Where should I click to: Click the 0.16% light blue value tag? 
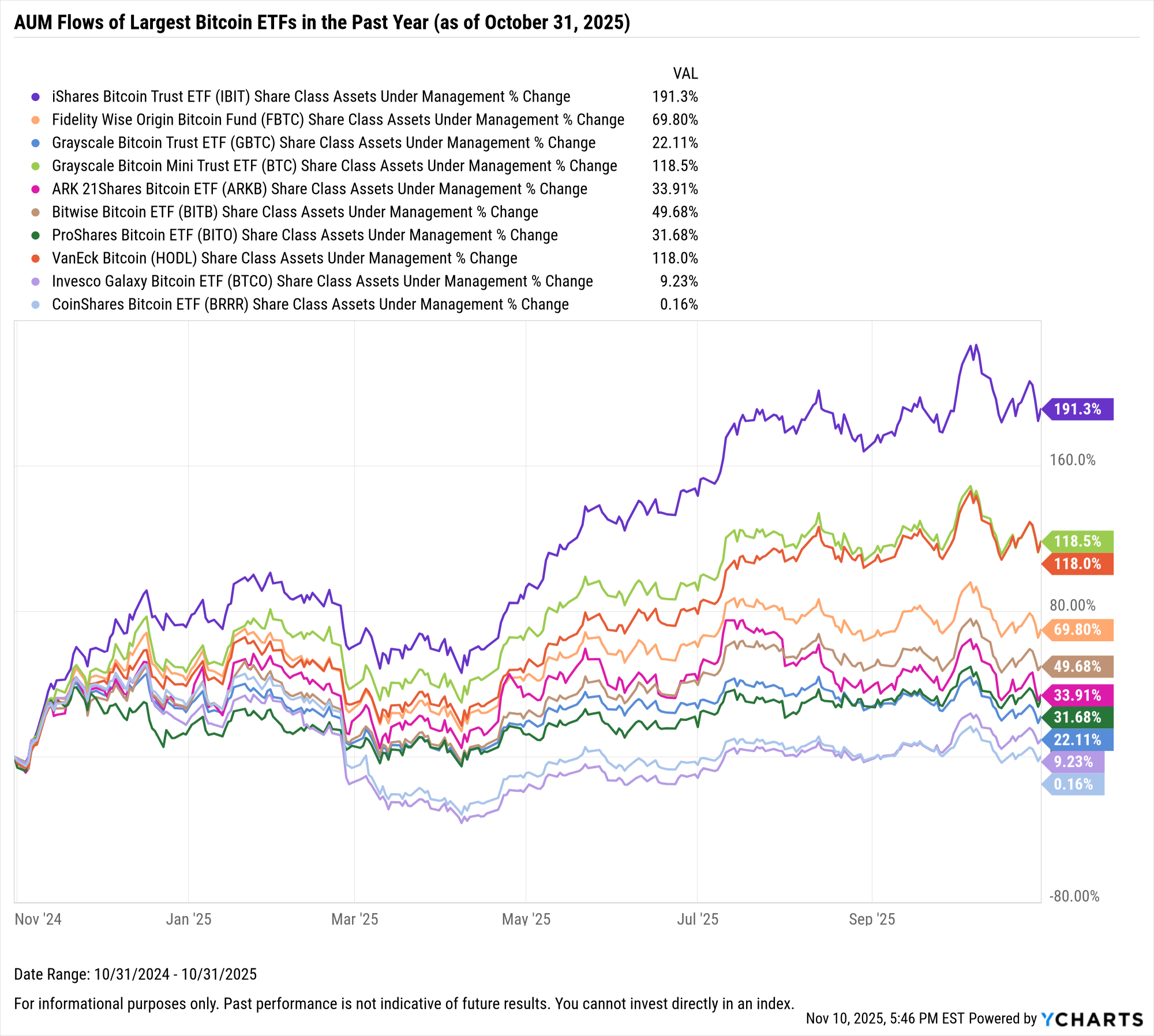pyautogui.click(x=1073, y=784)
